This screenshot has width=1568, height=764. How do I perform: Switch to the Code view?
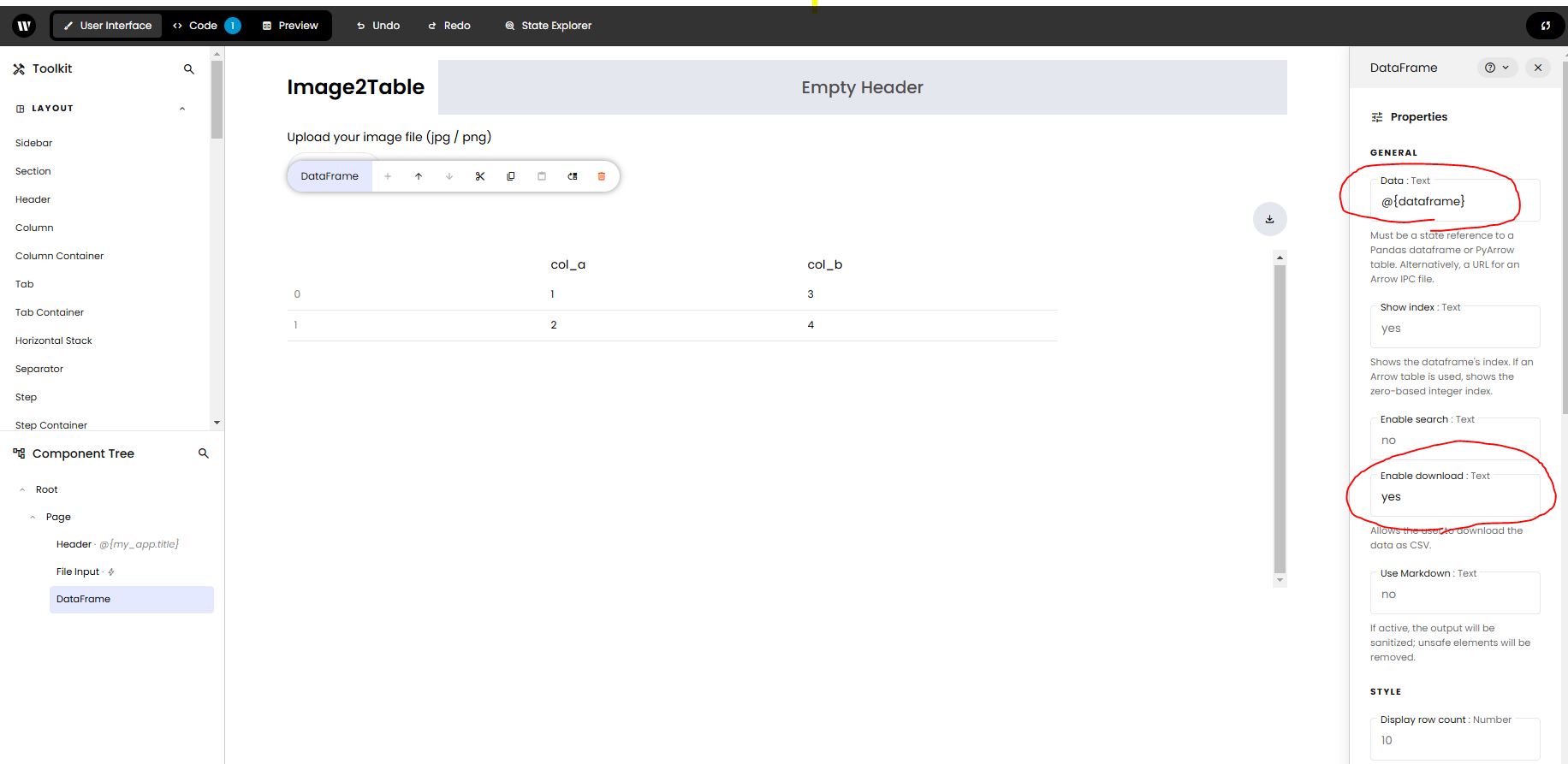[x=204, y=26]
